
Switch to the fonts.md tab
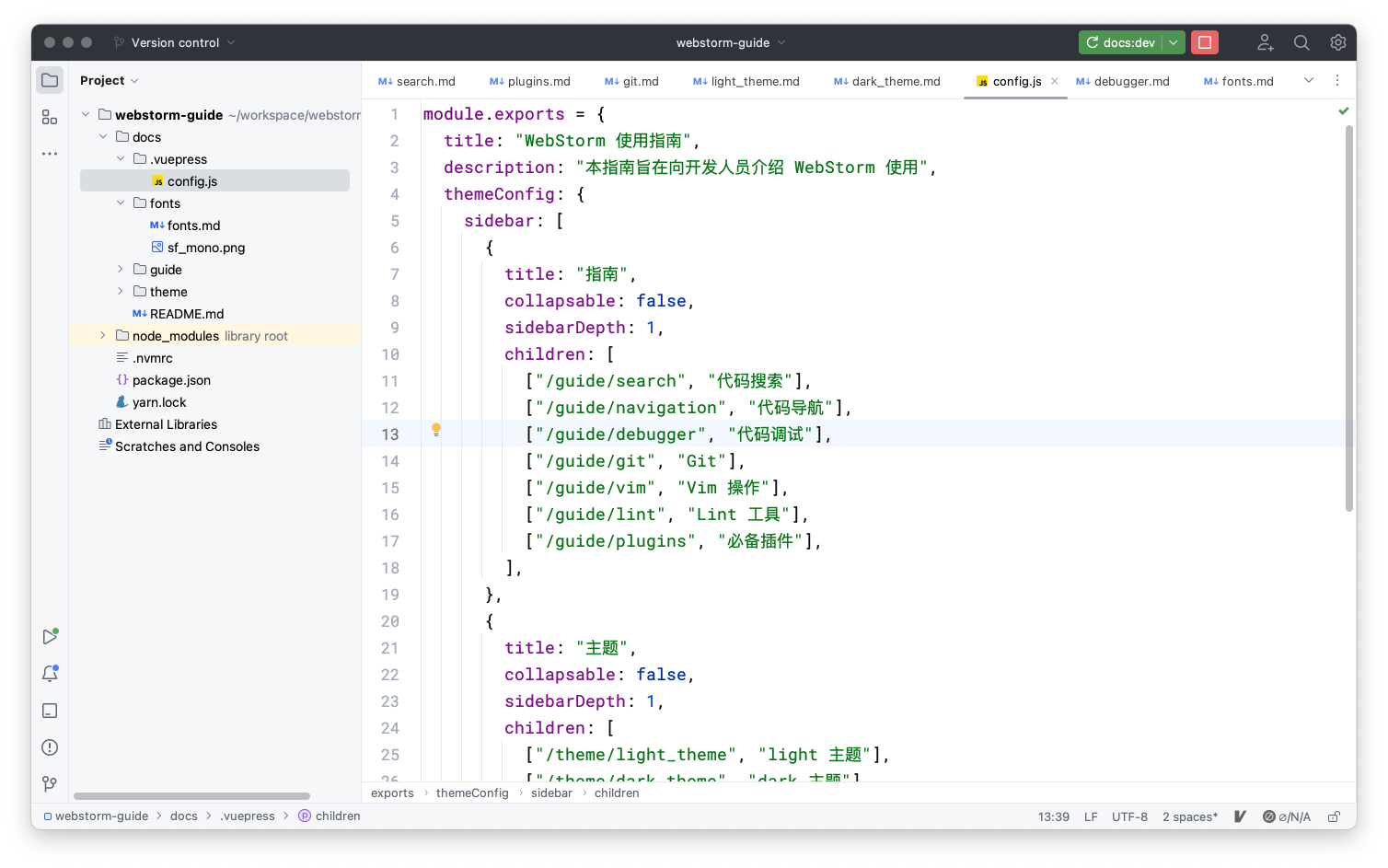coord(1238,81)
